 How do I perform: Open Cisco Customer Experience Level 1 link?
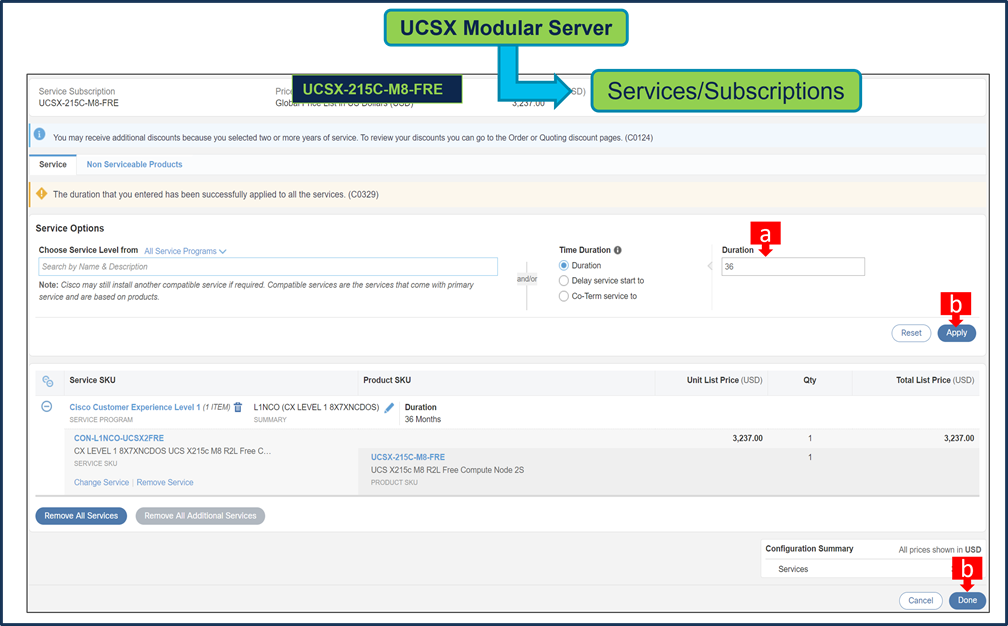tap(134, 407)
